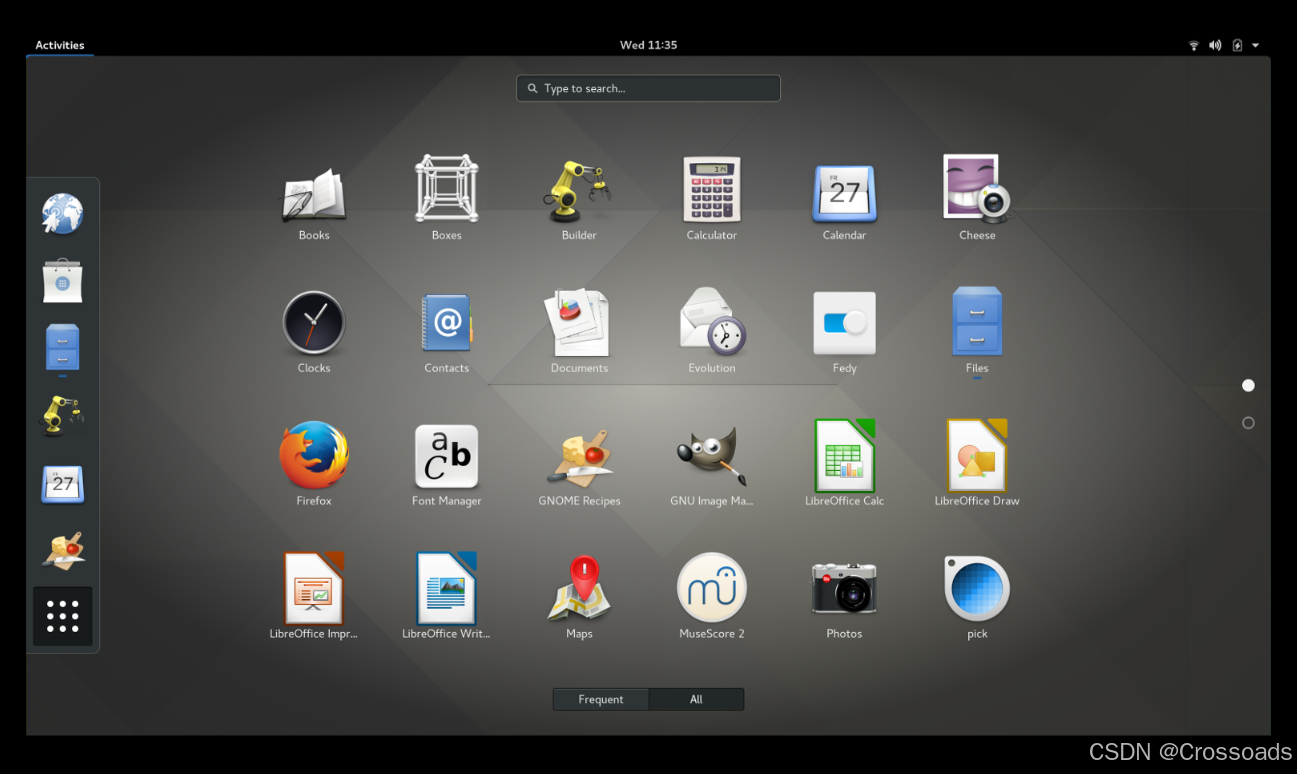Image resolution: width=1297 pixels, height=774 pixels.
Task: Click the volume speaker icon
Action: (1215, 45)
